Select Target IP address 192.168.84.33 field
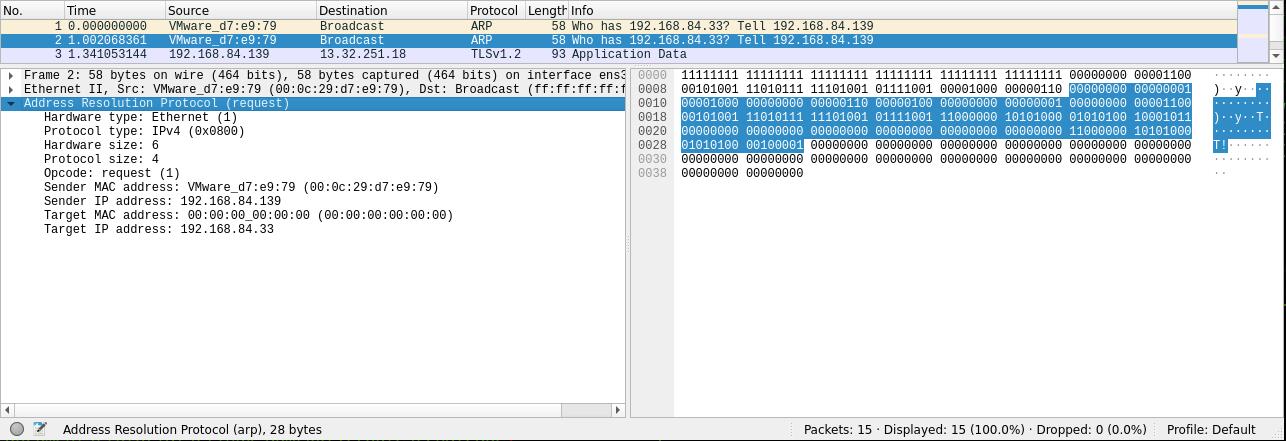Image resolution: width=1286 pixels, height=441 pixels. (x=158, y=229)
